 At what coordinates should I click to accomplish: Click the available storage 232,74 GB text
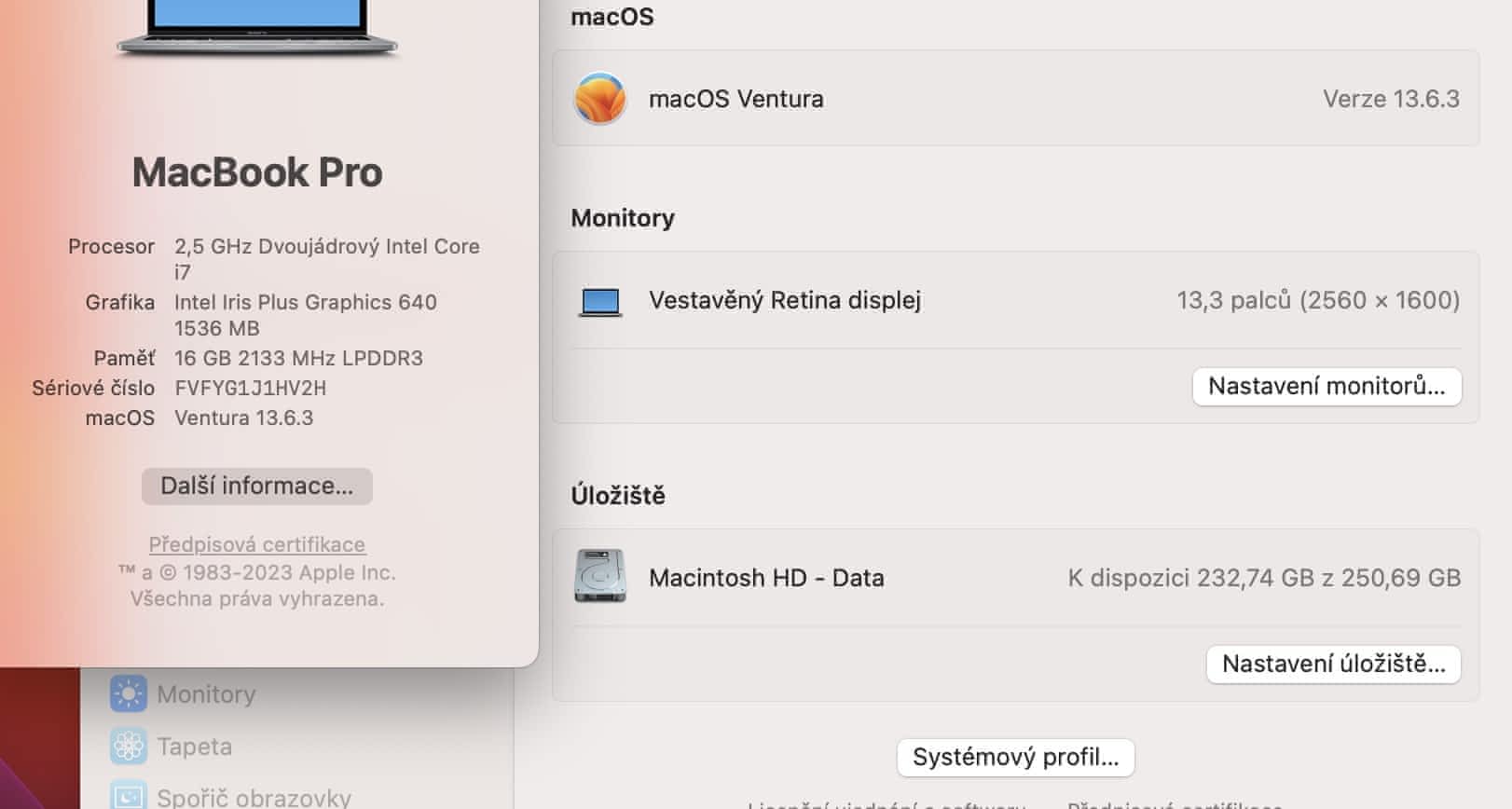point(1263,578)
